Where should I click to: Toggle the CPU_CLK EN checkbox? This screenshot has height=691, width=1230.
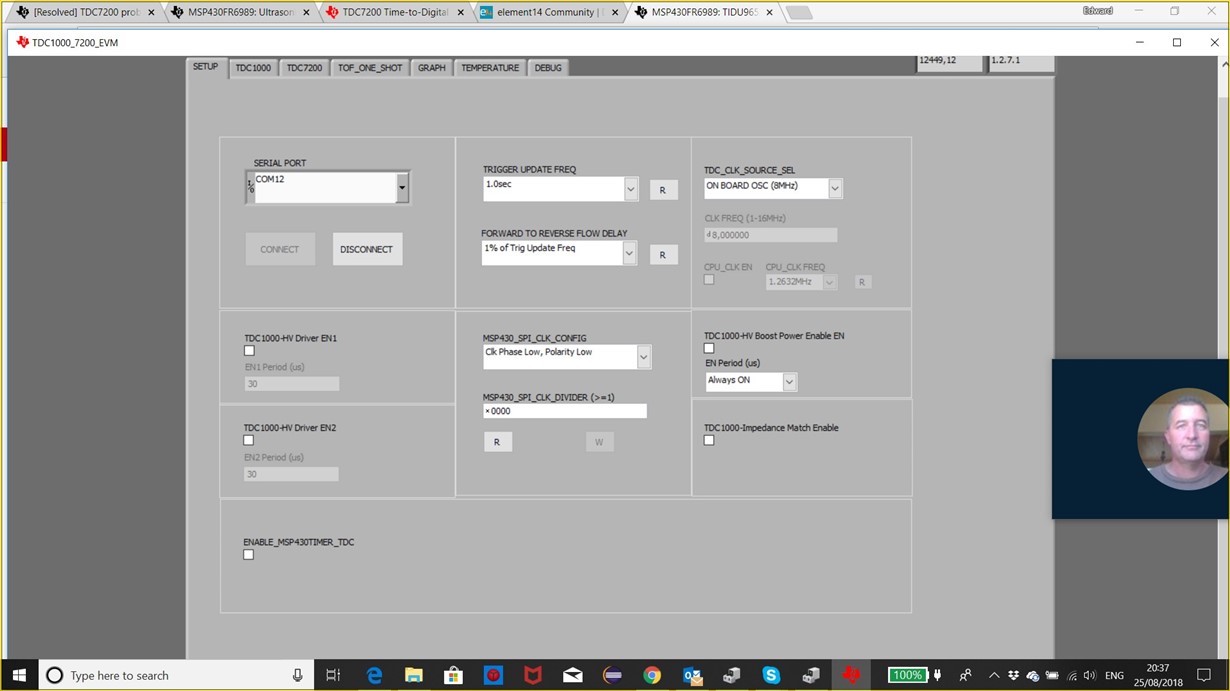pos(709,280)
